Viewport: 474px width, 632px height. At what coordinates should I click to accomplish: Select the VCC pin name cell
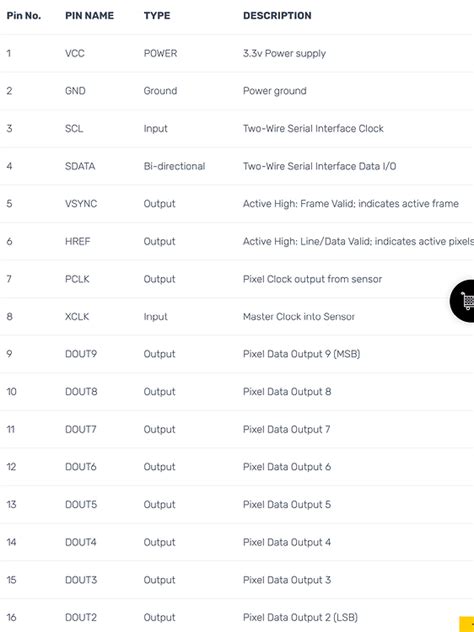point(75,53)
